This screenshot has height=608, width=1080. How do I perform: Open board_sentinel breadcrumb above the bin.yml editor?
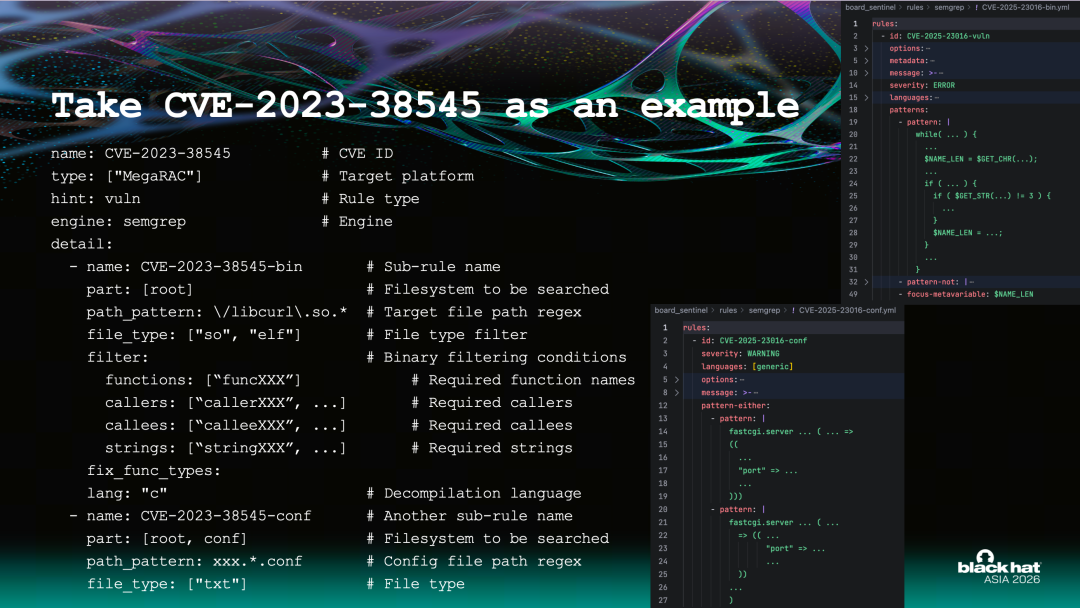pos(870,7)
